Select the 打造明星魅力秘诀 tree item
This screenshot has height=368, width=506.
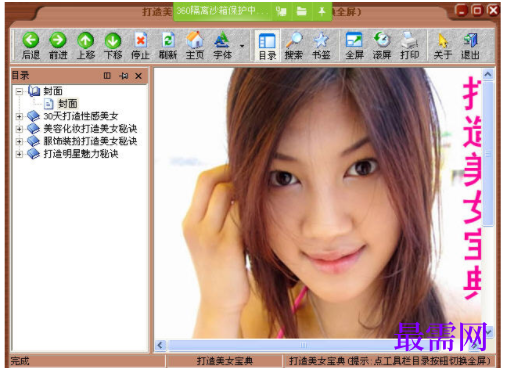[x=81, y=154]
